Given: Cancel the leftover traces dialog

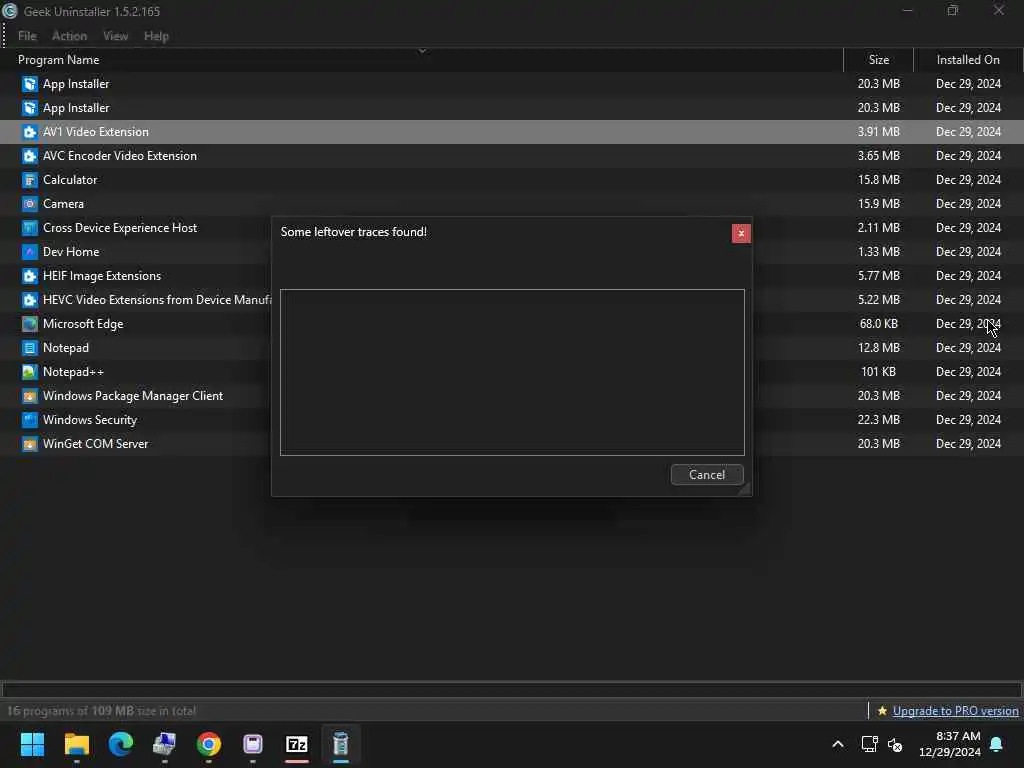Looking at the screenshot, I should click(x=707, y=475).
